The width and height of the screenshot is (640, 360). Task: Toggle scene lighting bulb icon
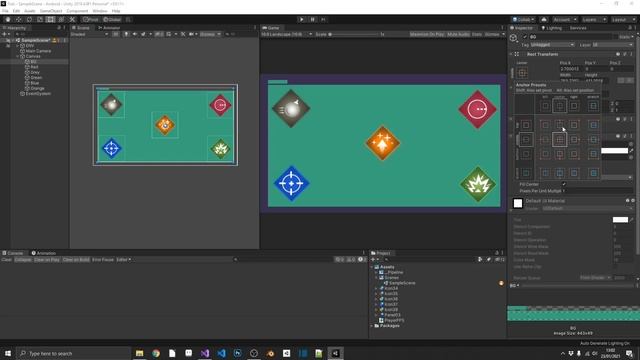click(126, 34)
